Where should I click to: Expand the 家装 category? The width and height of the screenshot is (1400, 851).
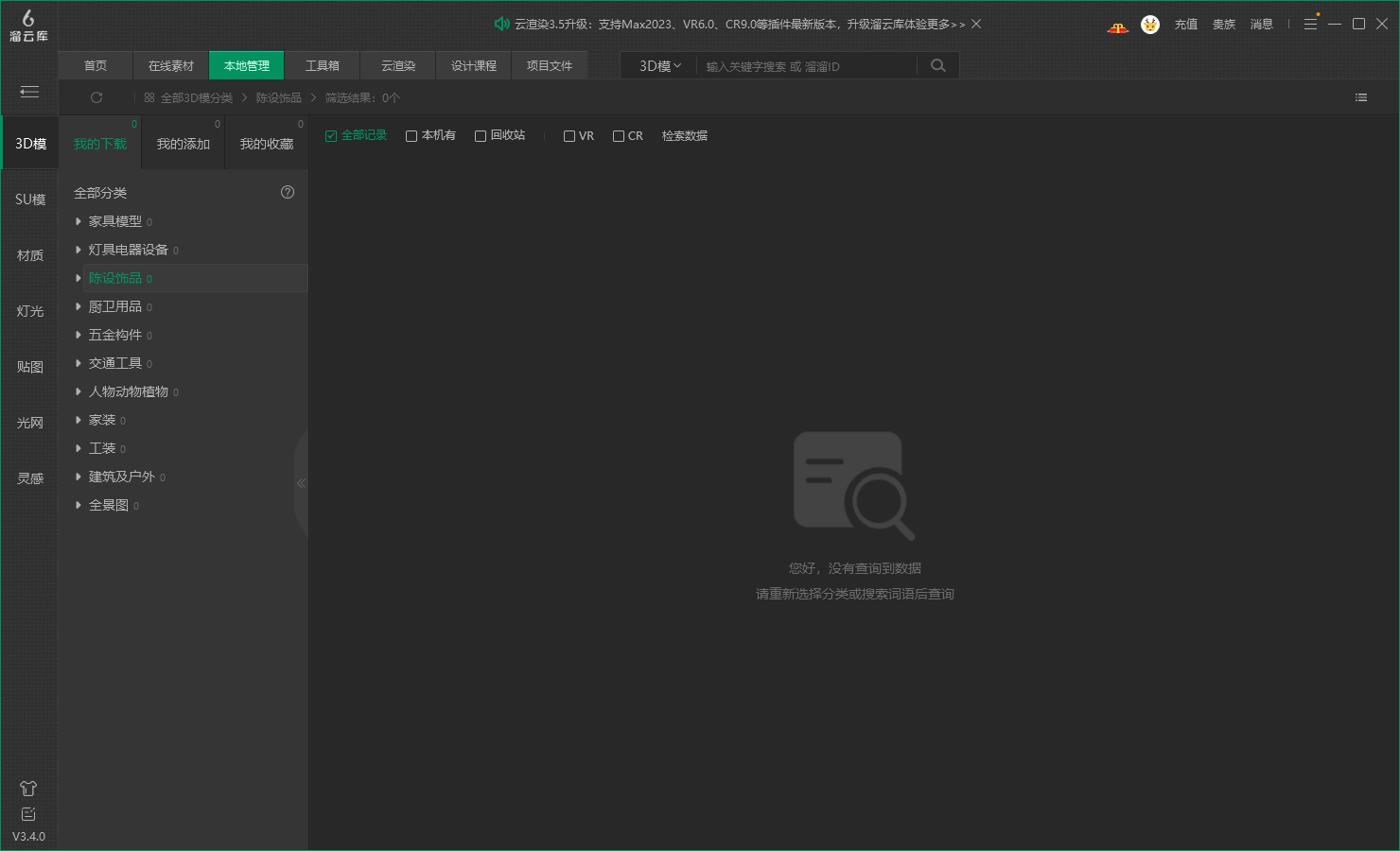click(x=79, y=420)
